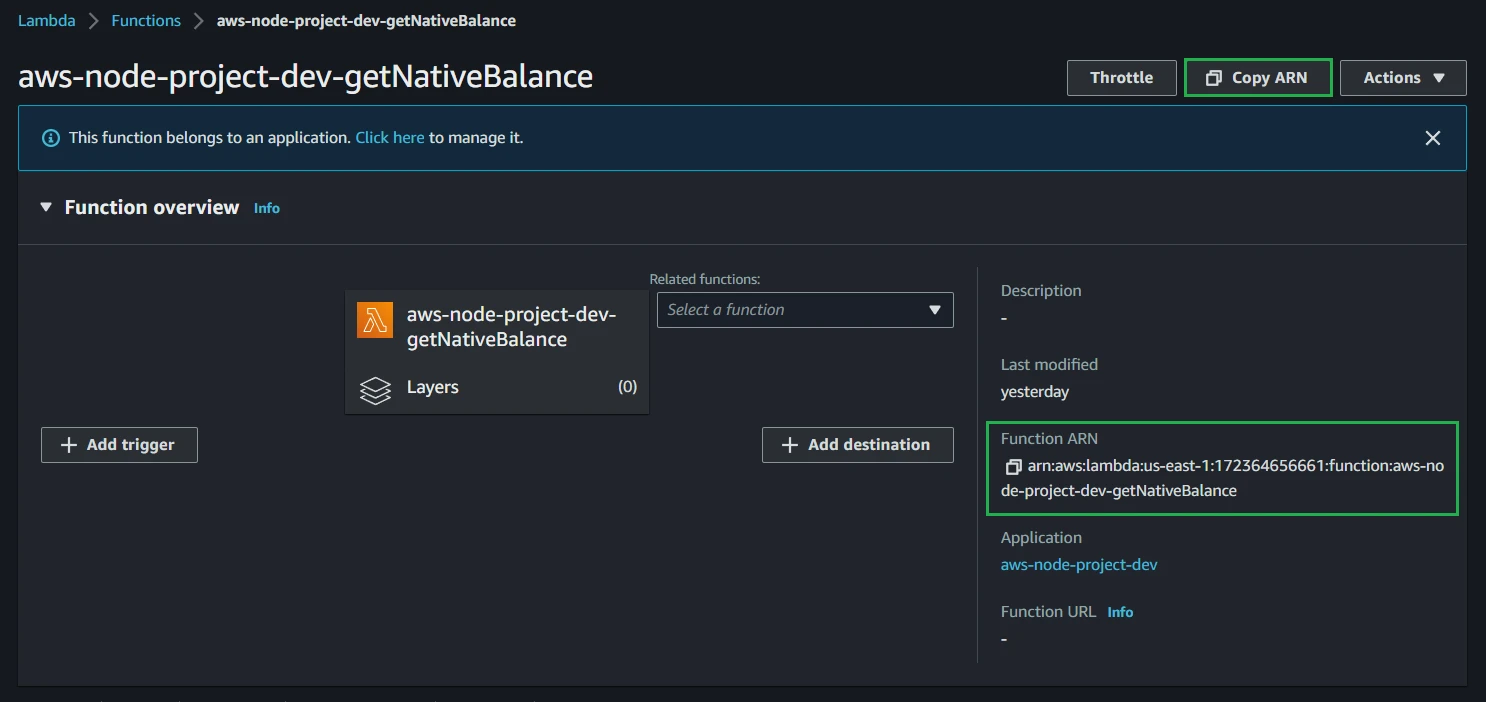The height and width of the screenshot is (702, 1486).
Task: Open the aws-node-project-dev application link
Action: (1079, 565)
